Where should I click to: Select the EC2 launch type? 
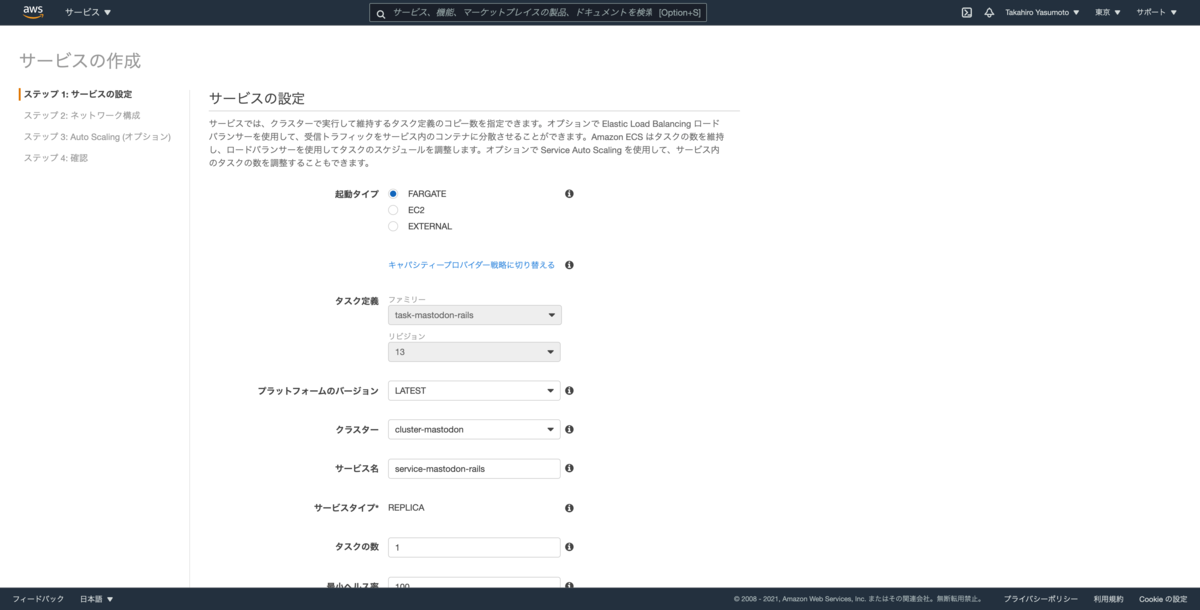[x=393, y=210]
